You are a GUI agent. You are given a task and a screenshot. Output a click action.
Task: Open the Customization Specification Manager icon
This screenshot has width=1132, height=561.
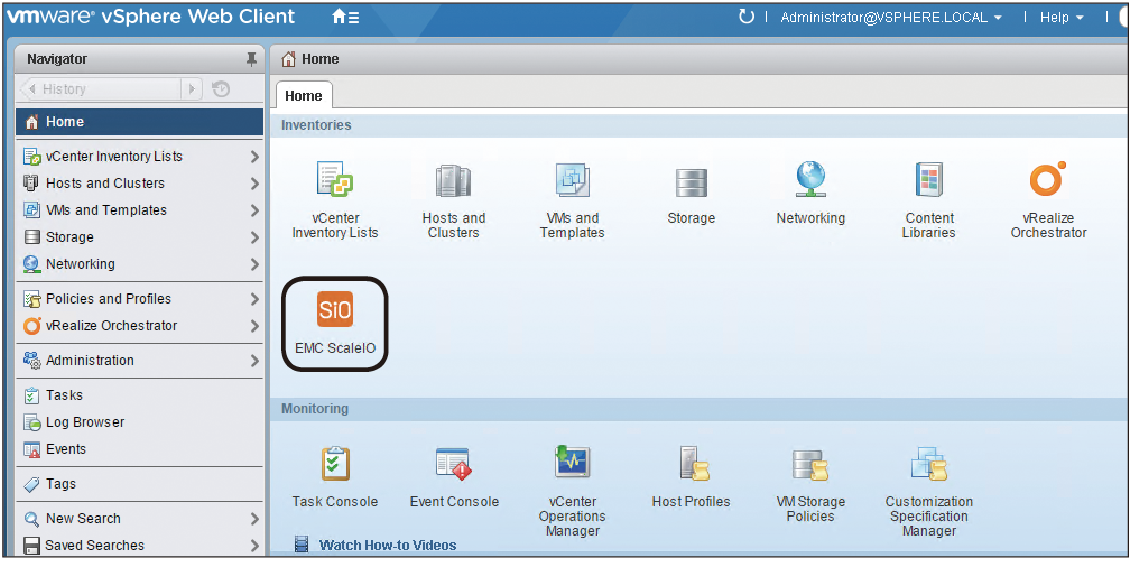pos(929,464)
